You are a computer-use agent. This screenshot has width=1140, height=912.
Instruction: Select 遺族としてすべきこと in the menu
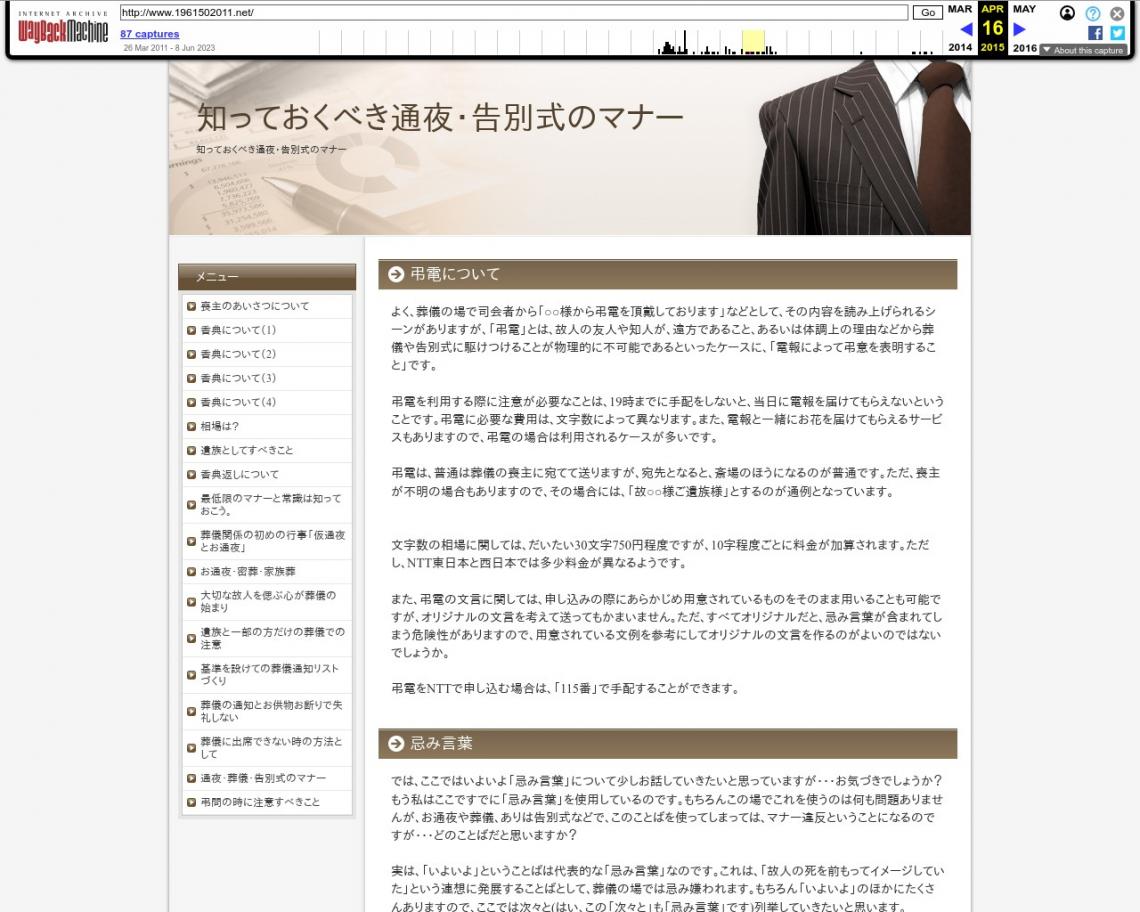click(x=246, y=450)
